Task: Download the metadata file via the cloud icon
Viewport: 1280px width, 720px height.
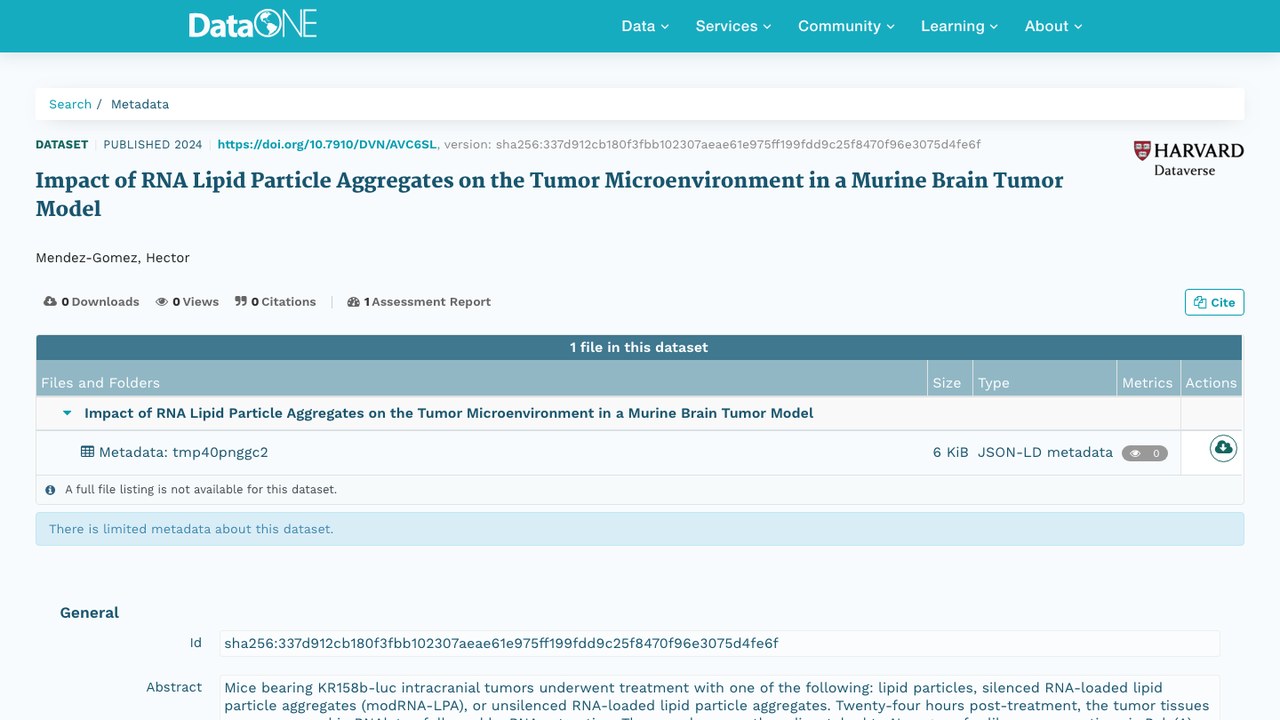Action: 1223,448
